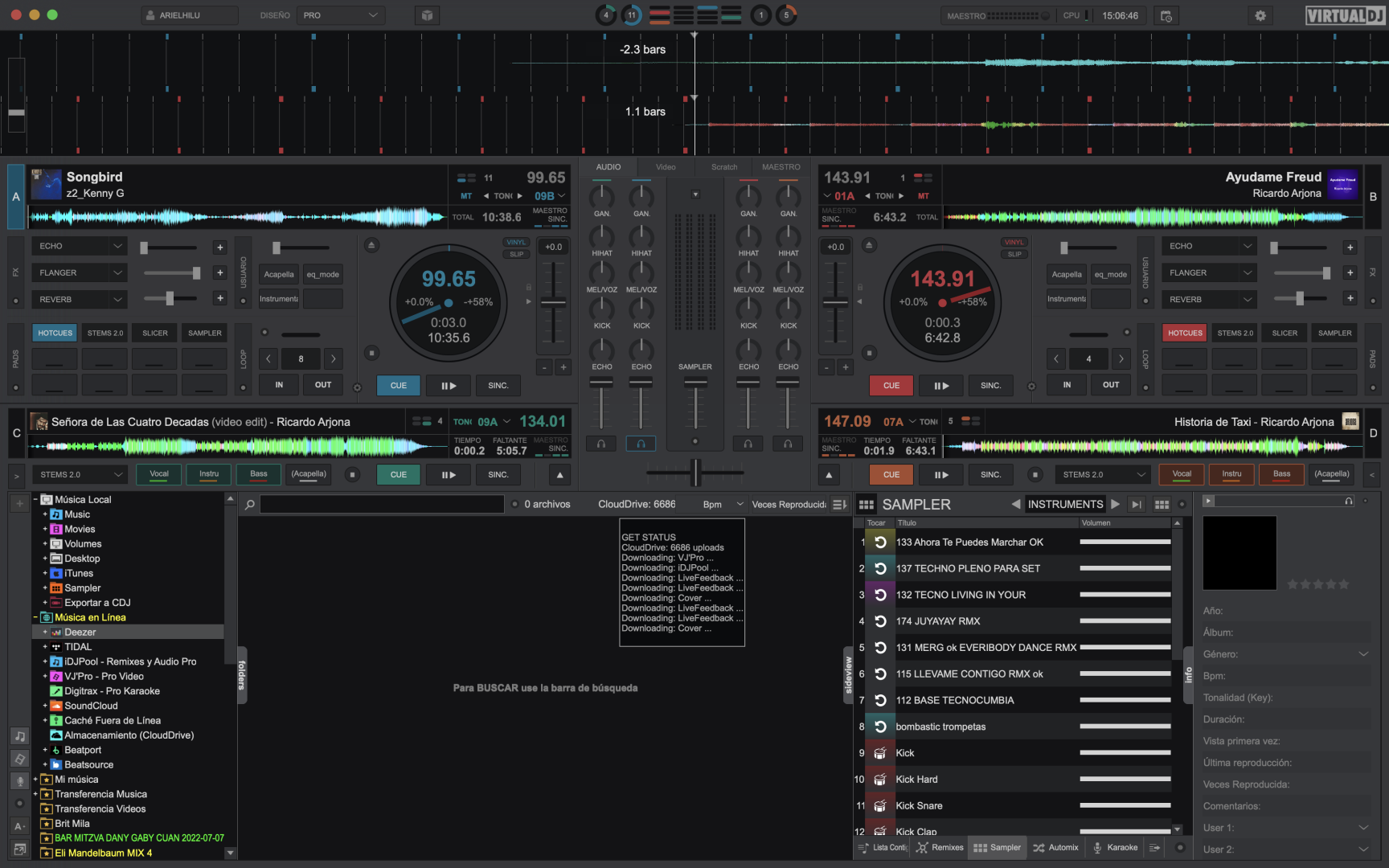
Task: Click the 3D cube icon in the top bar
Action: (x=427, y=15)
